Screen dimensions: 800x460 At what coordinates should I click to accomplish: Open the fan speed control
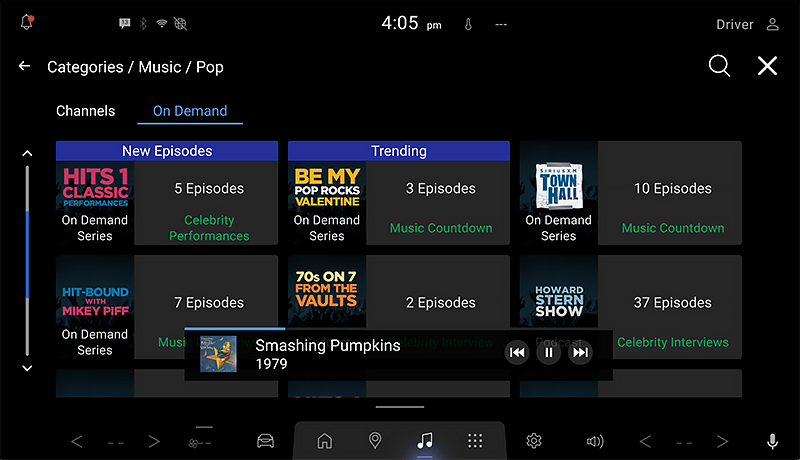click(200, 442)
